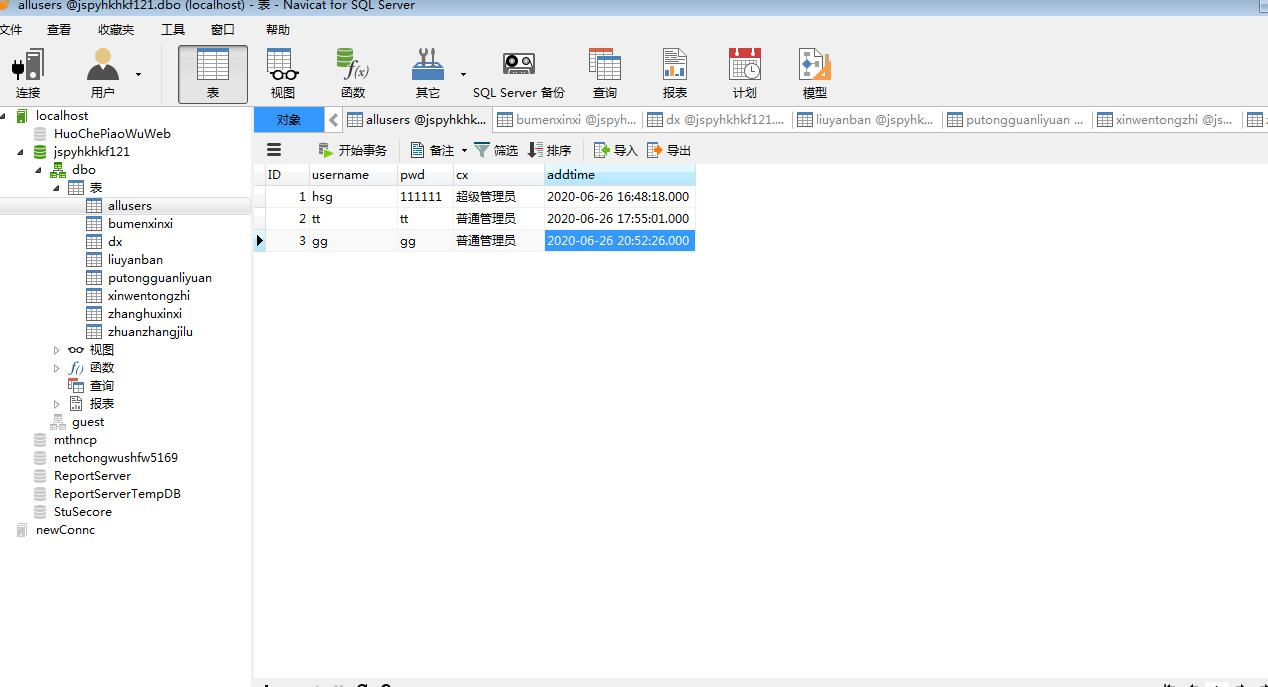The image size is (1268, 687).
Task: Open the 报表 report toolbar icon
Action: pyautogui.click(x=675, y=74)
